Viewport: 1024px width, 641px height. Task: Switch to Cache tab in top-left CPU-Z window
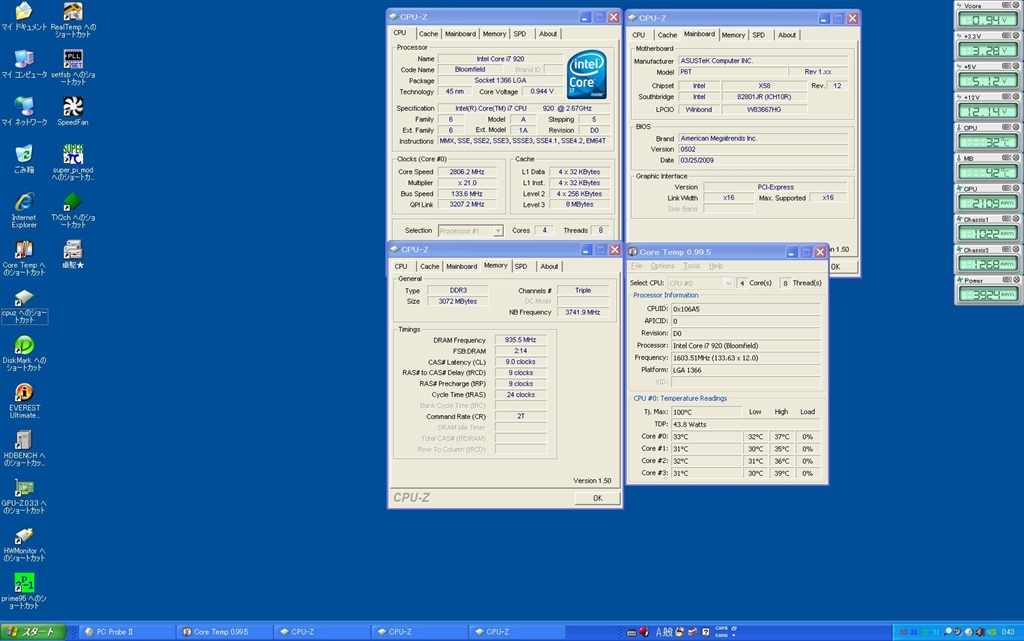(428, 34)
